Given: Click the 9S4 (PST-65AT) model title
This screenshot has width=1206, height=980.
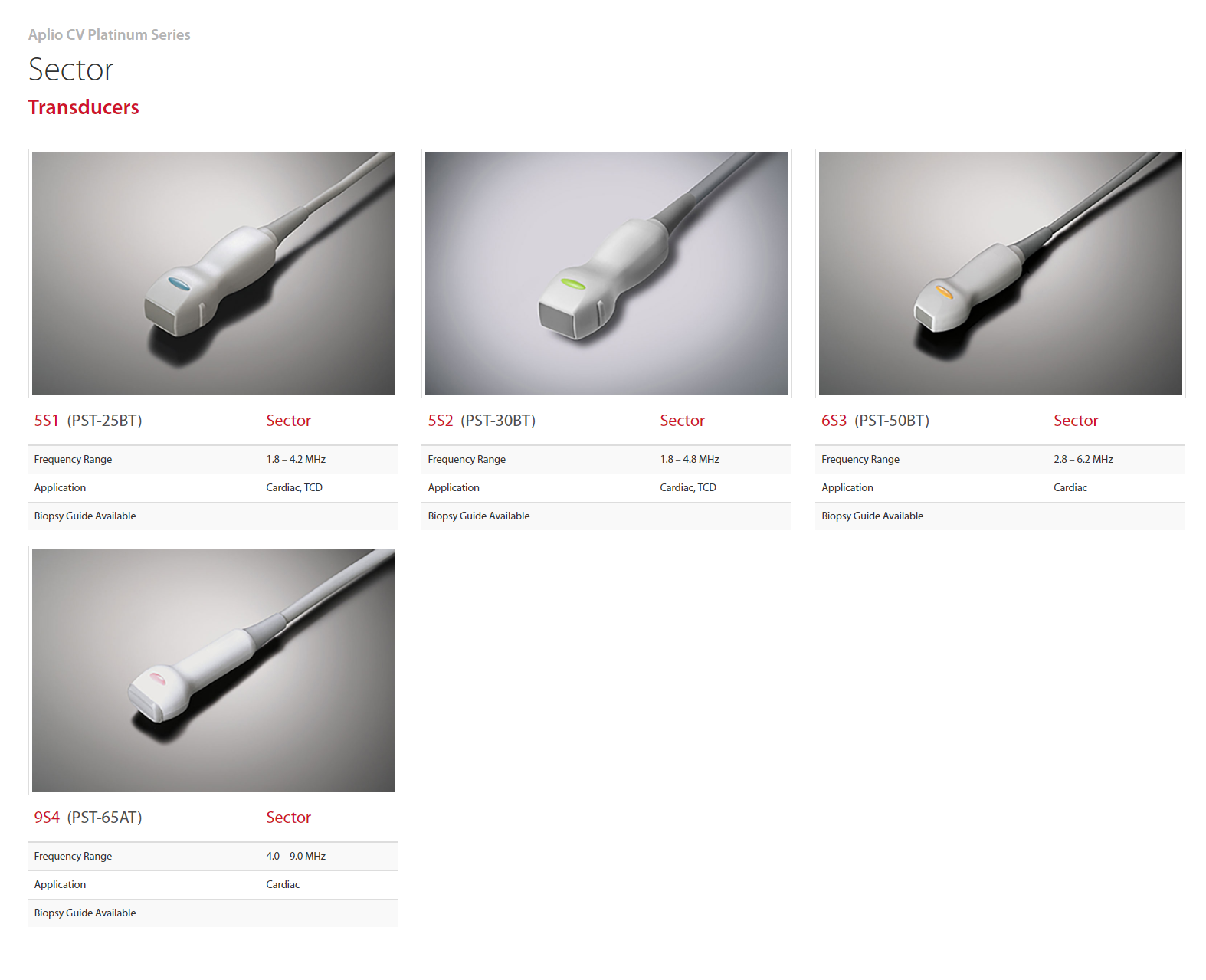Looking at the screenshot, I should [88, 818].
